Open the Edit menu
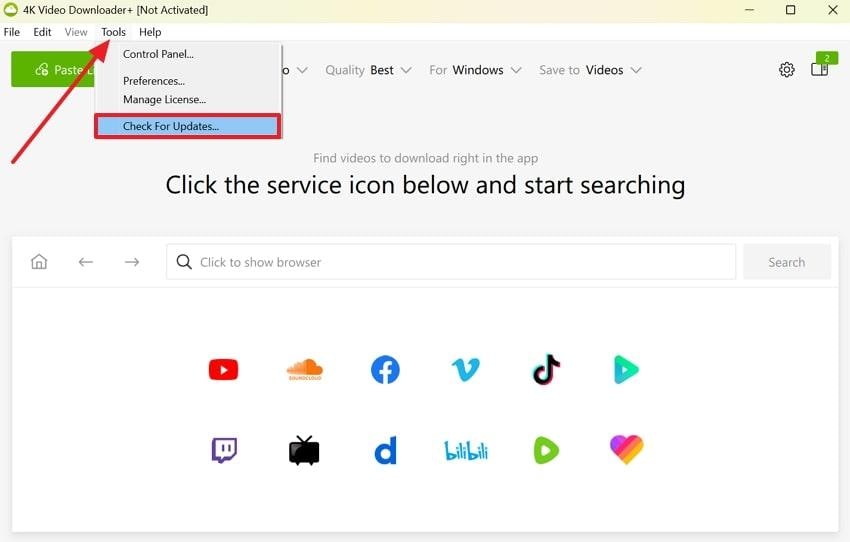This screenshot has height=542, width=850. click(x=42, y=32)
